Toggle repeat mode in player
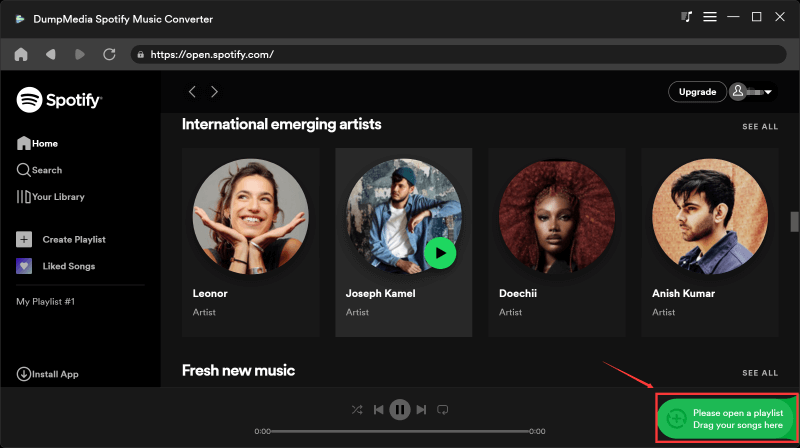The width and height of the screenshot is (800, 448). (443, 409)
